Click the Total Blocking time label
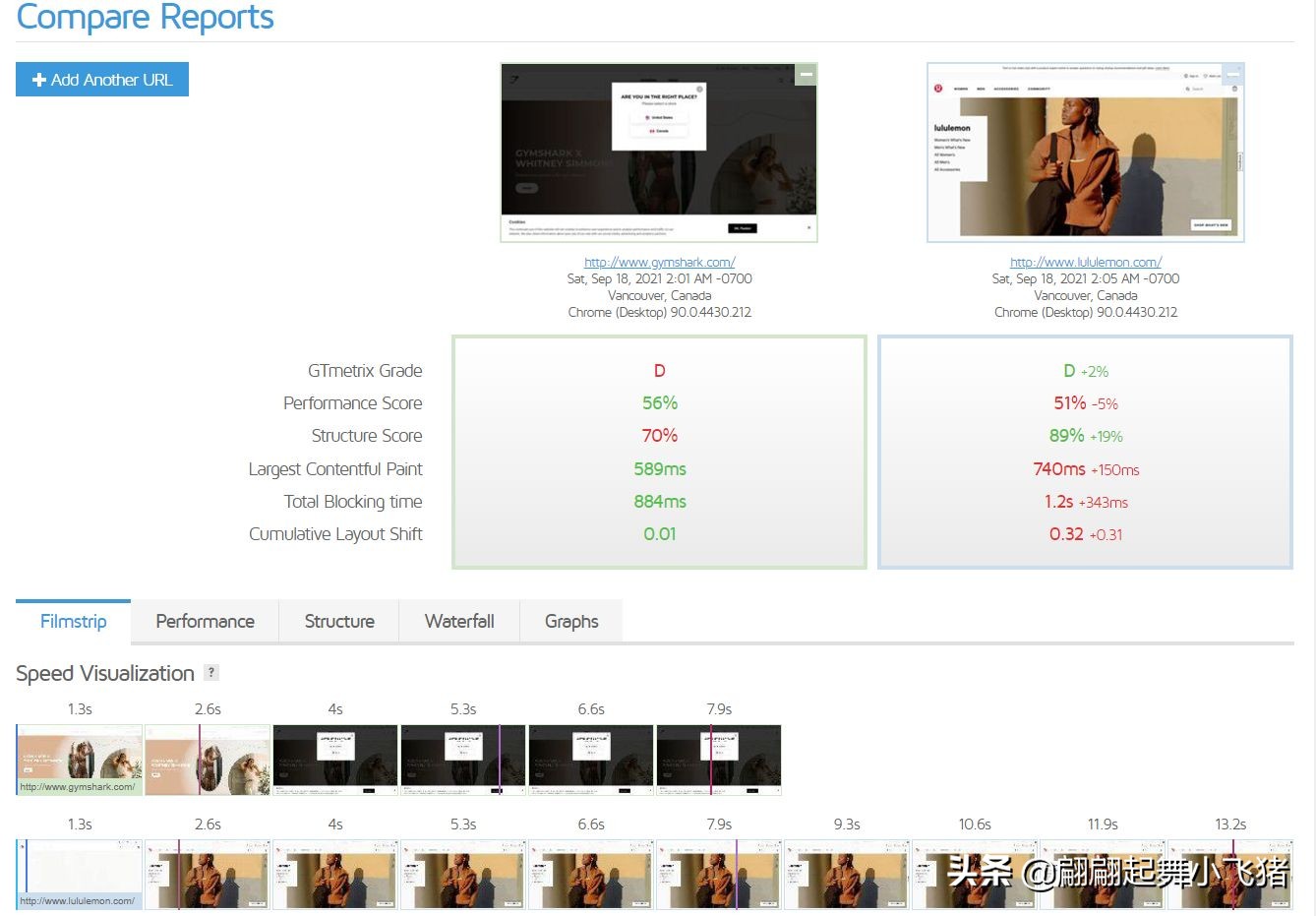The height and width of the screenshot is (916, 1316). pos(353,502)
